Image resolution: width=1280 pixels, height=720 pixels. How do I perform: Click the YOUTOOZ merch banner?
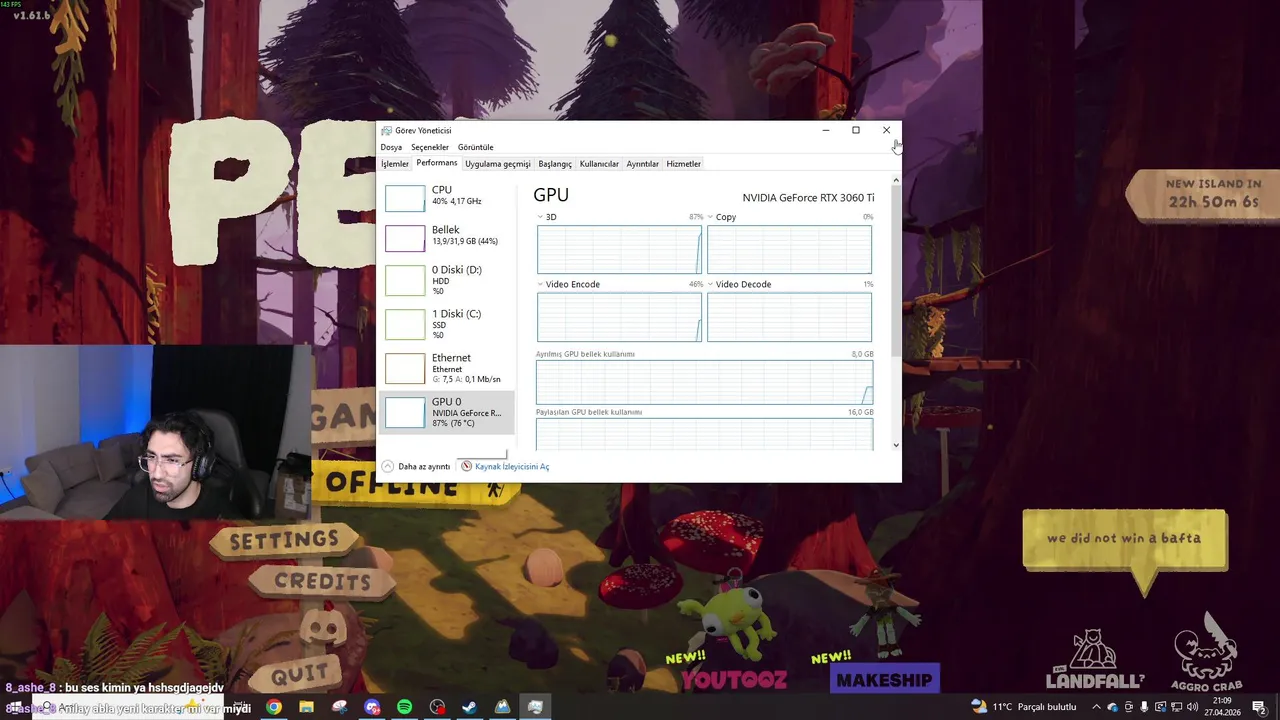734,680
